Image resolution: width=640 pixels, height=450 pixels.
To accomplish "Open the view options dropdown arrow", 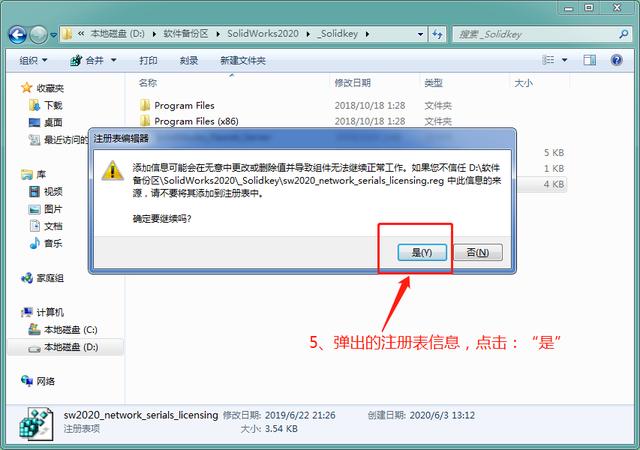I will click(x=564, y=60).
